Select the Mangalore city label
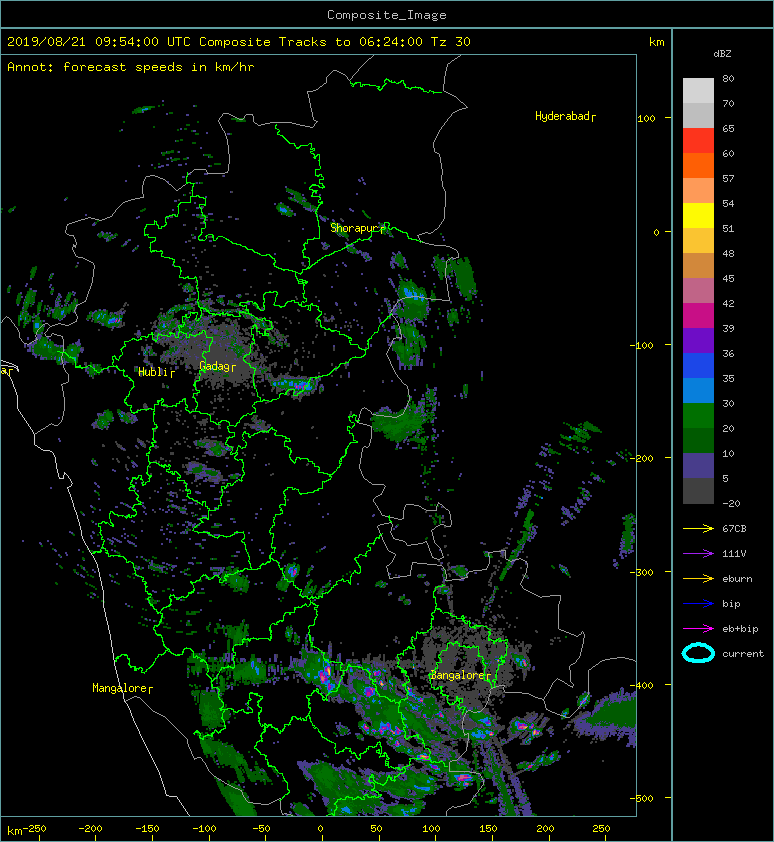 point(122,688)
